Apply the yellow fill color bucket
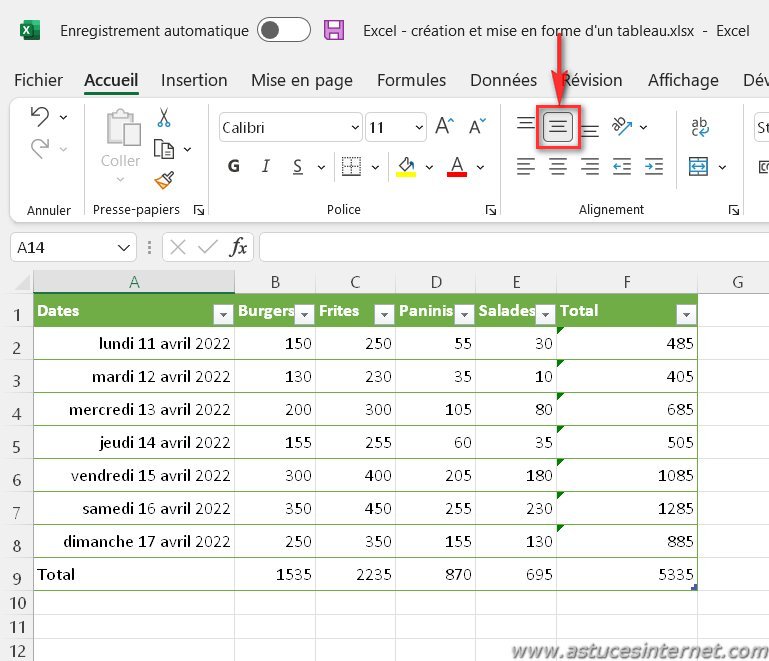 pos(406,167)
